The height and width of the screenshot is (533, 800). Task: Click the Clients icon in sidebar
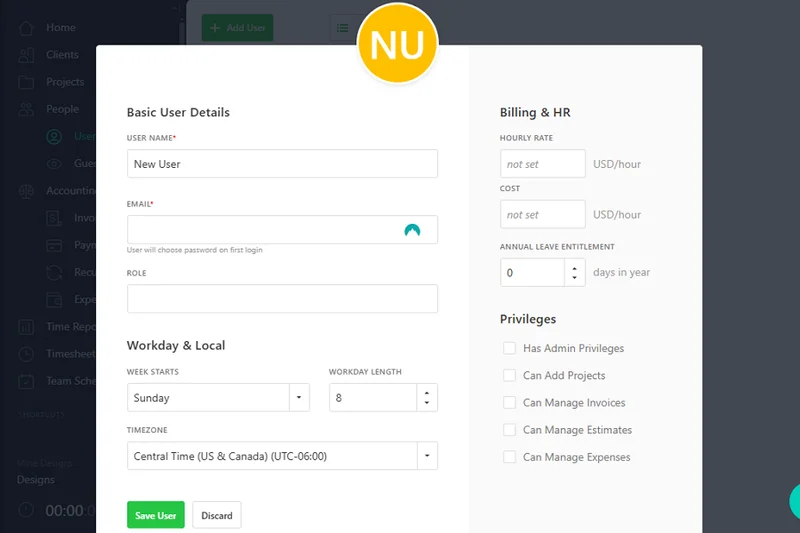click(25, 55)
